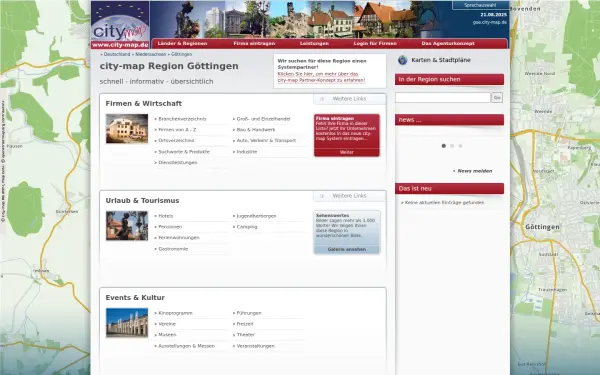Image resolution: width=600 pixels, height=375 pixels.
Task: Open Freizeit link
Action: 245,324
